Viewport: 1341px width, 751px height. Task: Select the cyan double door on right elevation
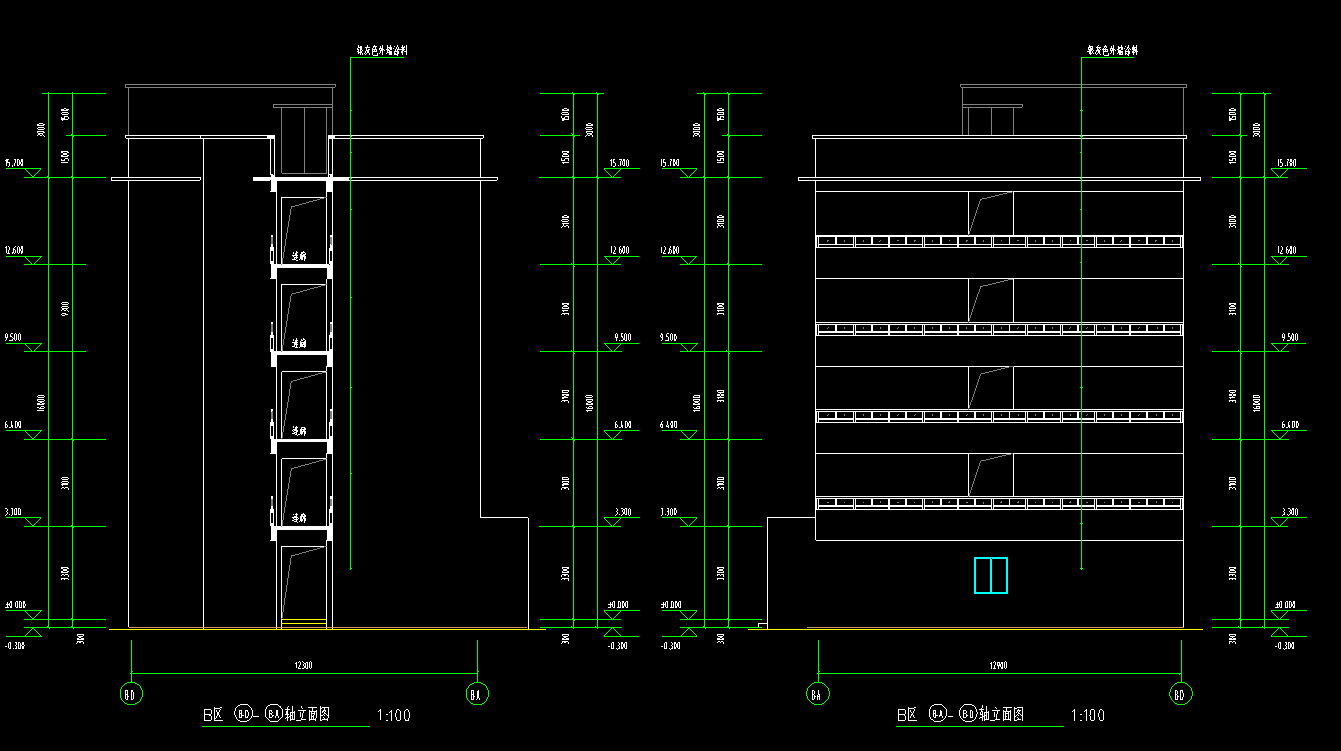tap(990, 575)
